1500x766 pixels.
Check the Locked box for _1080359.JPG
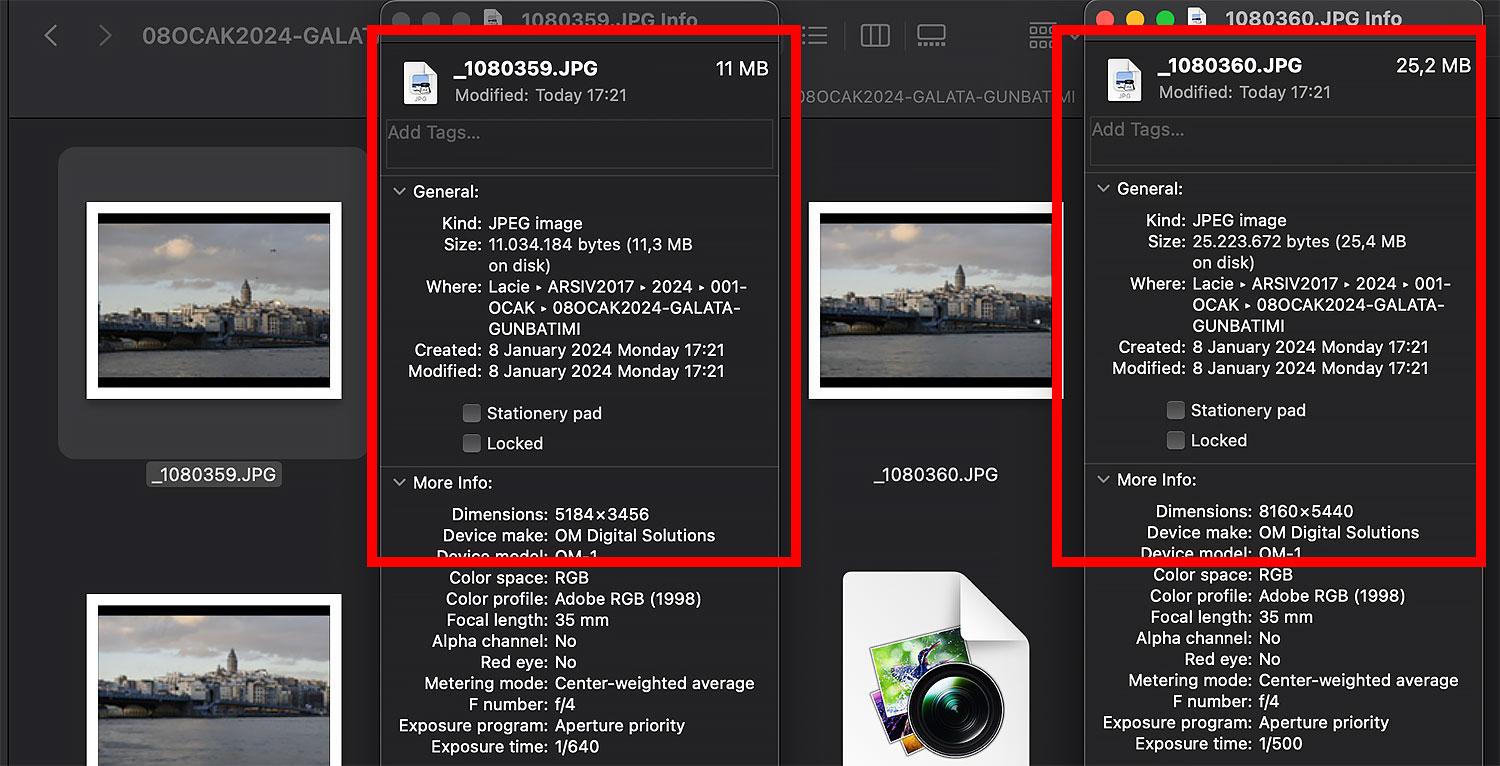472,443
